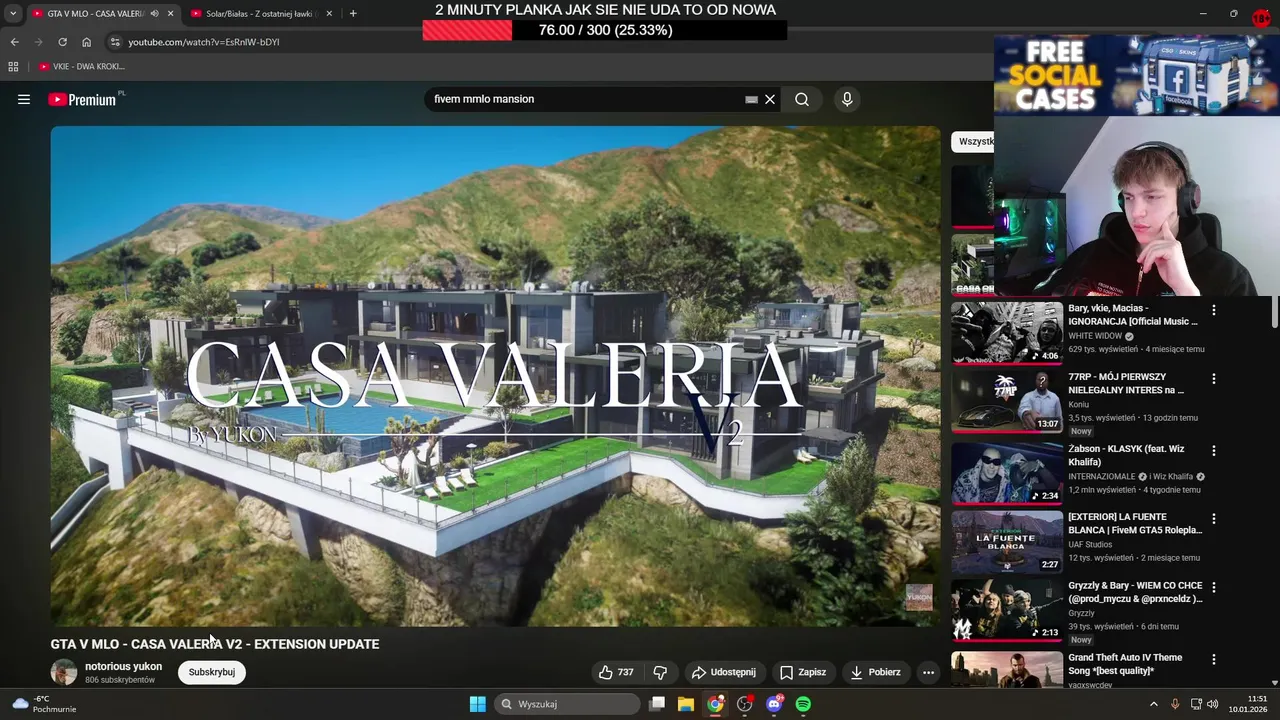The width and height of the screenshot is (1280, 720).
Task: Open LA FUENTE BLANCA video thumbnail
Action: pos(1007,542)
